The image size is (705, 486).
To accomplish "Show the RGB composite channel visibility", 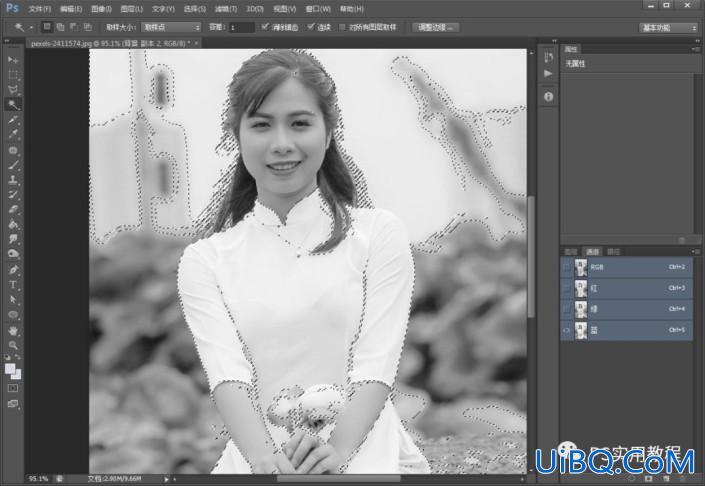I will tap(567, 267).
